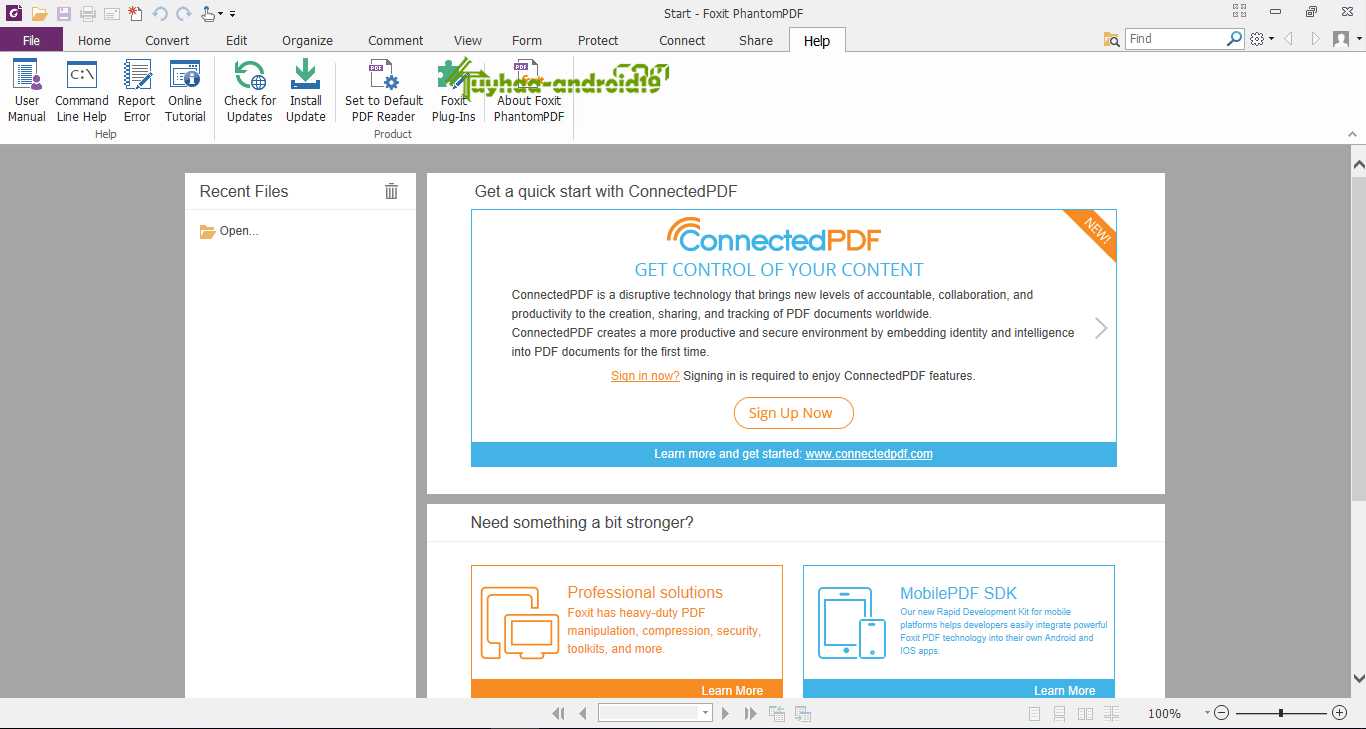
Task: Switch to the Comment tab
Action: pyautogui.click(x=395, y=40)
